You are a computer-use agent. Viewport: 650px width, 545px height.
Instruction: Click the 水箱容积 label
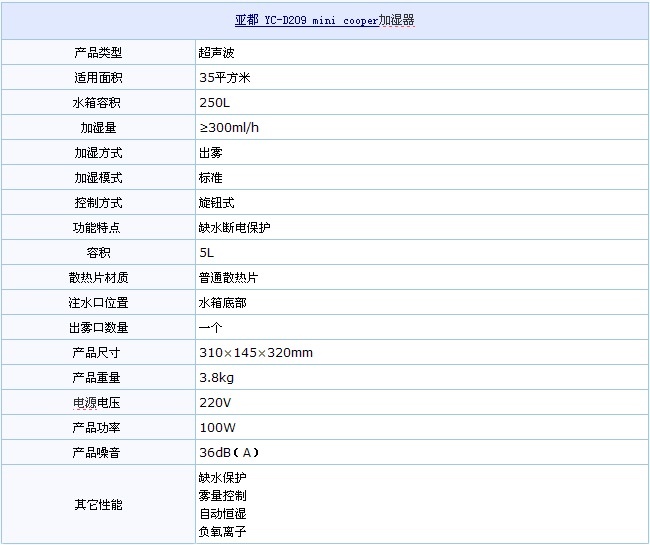pos(98,103)
